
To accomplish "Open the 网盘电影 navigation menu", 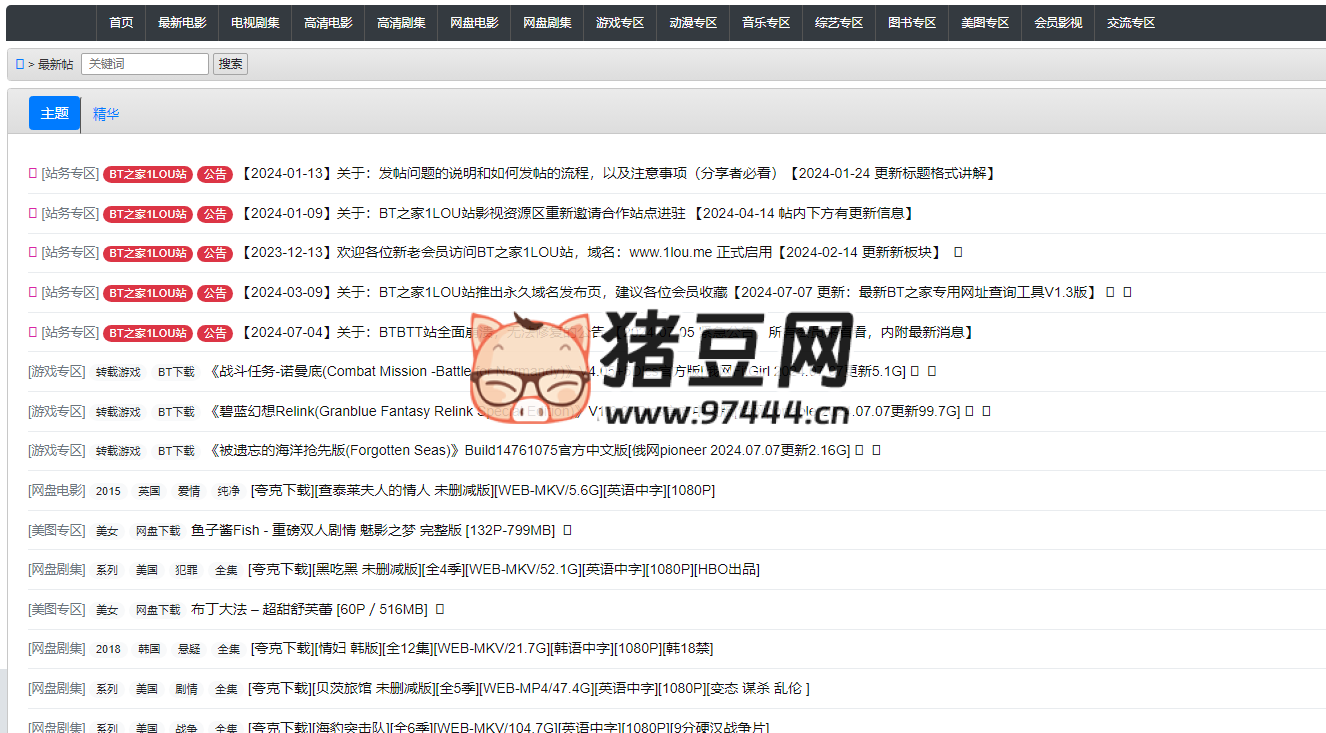I will pyautogui.click(x=473, y=22).
